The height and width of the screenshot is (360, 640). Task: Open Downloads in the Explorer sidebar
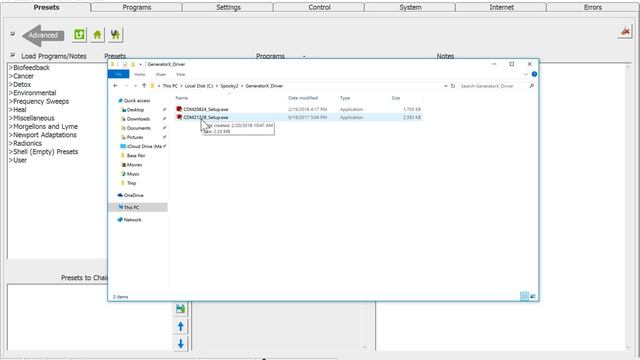click(136, 119)
